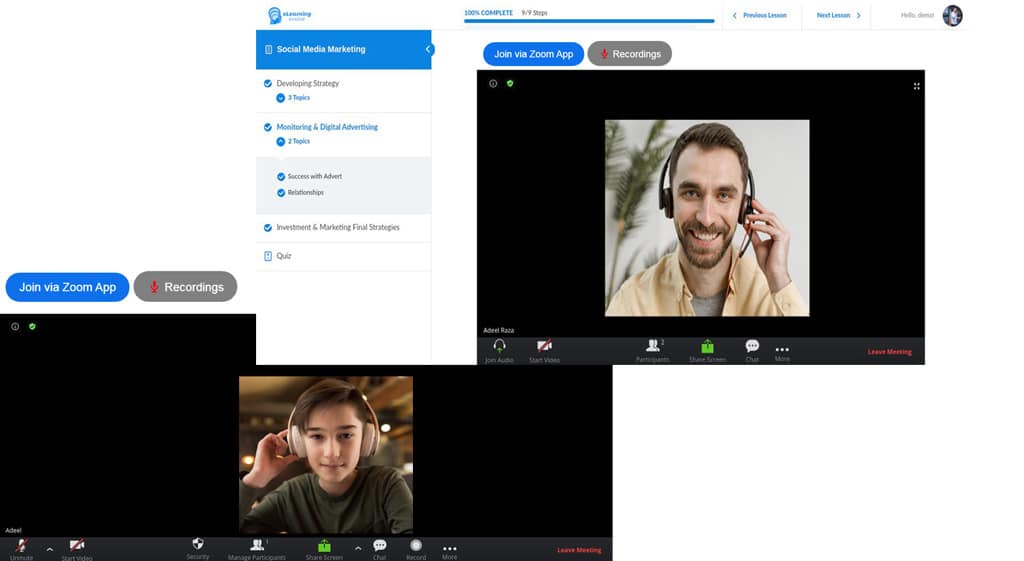Open the Security shield options
Viewport: 1024px width, 561px height.
coord(197,544)
